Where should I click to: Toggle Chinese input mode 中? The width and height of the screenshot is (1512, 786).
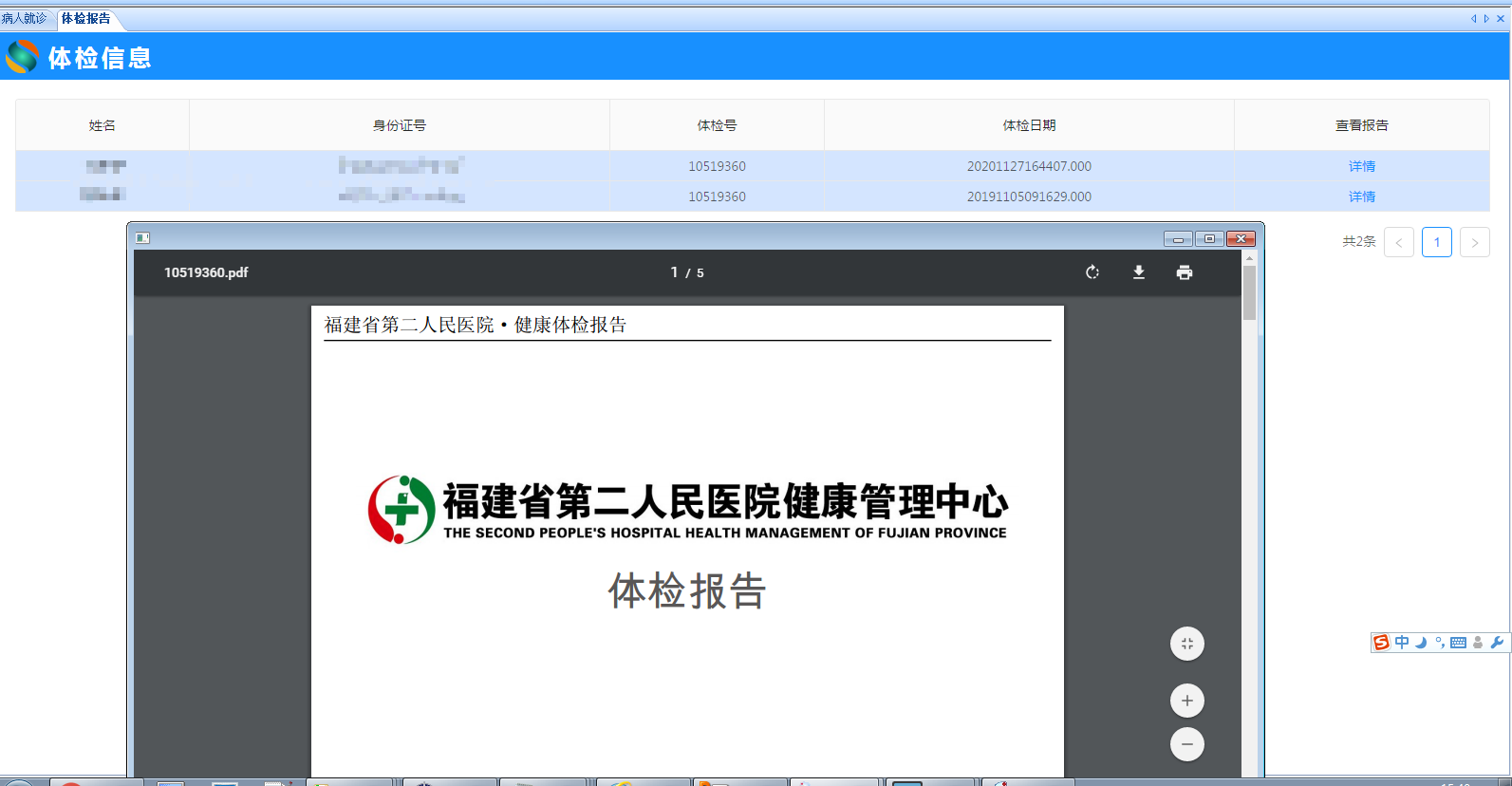(x=1402, y=643)
